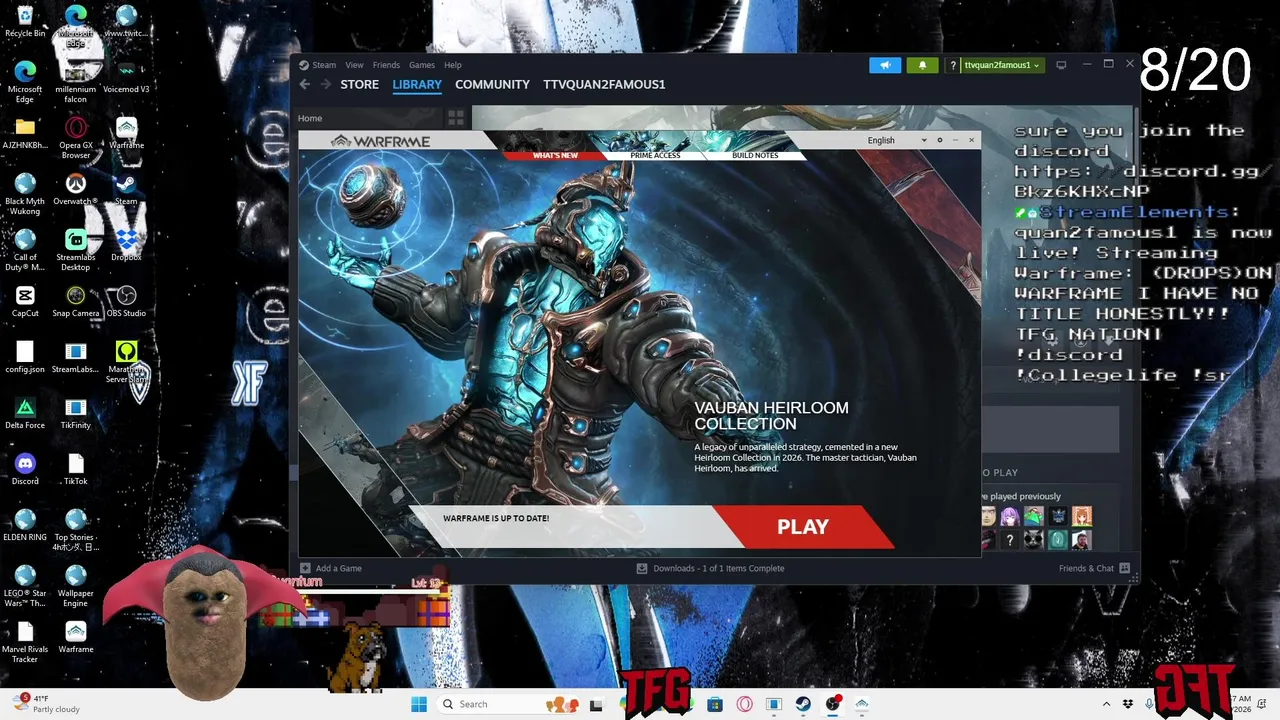Click the library grid view icon

pos(456,118)
